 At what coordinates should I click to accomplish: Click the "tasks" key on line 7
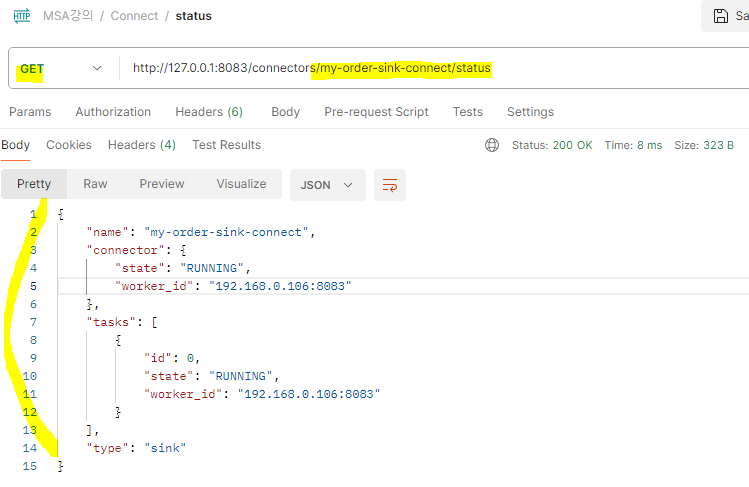(111, 322)
